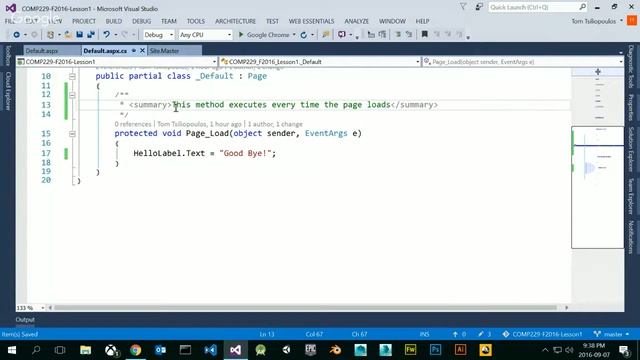This screenshot has width=640, height=360.
Task: Open the DEBUG menu
Action: pyautogui.click(x=142, y=21)
